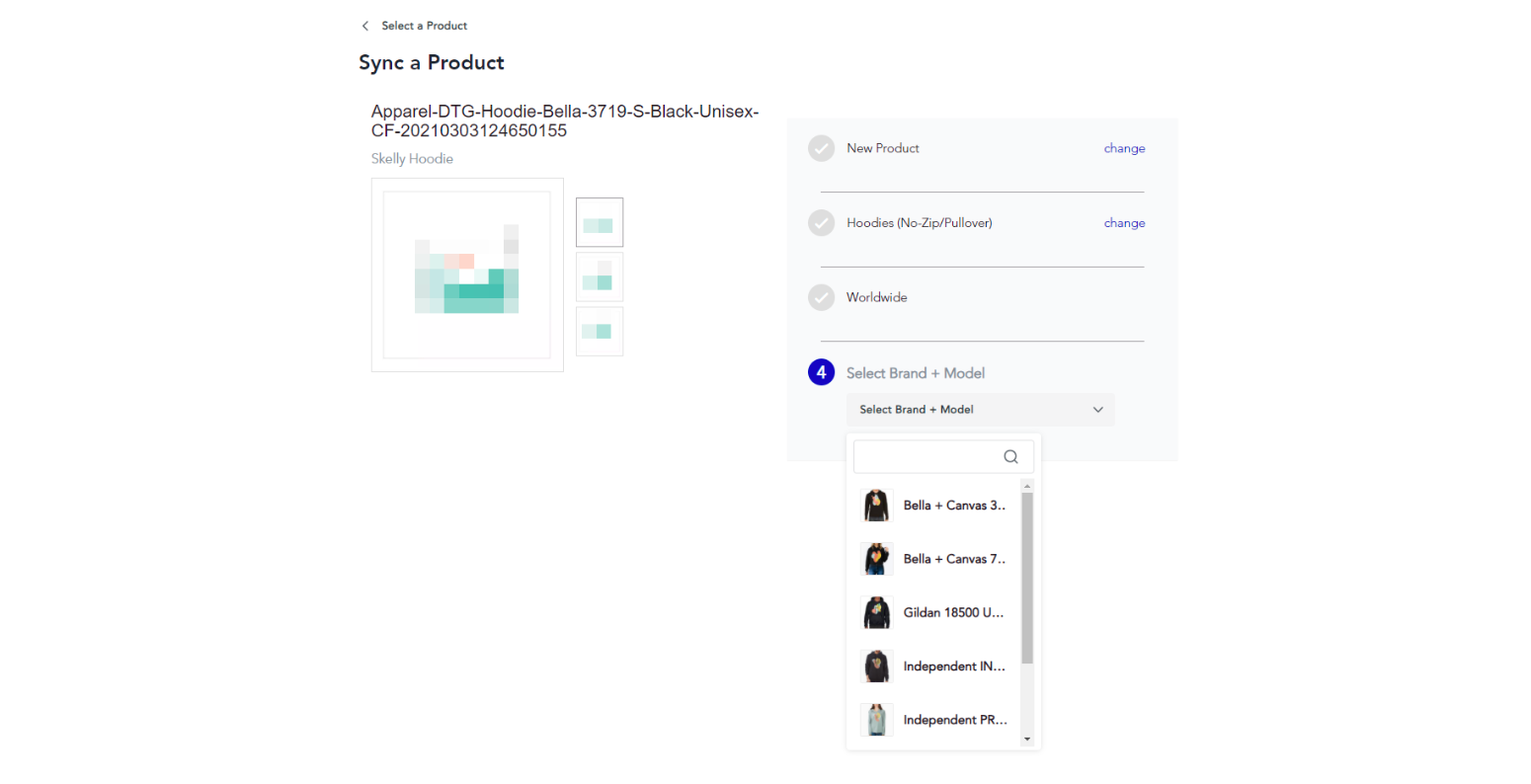1531x784 pixels.
Task: Click the Gildan 18500 hoodie image
Action: point(876,612)
